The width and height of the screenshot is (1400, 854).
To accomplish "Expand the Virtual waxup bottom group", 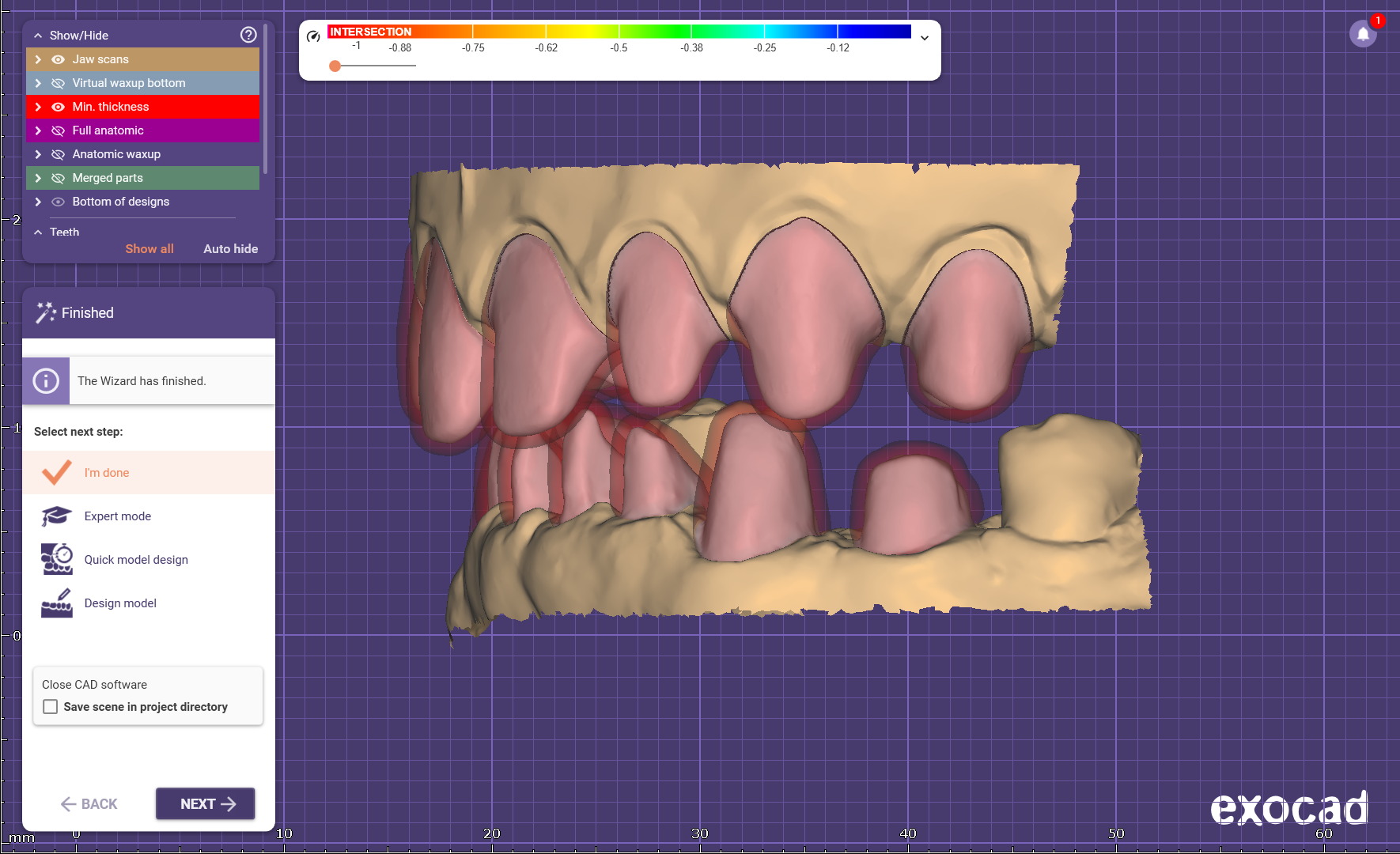I will pyautogui.click(x=38, y=83).
